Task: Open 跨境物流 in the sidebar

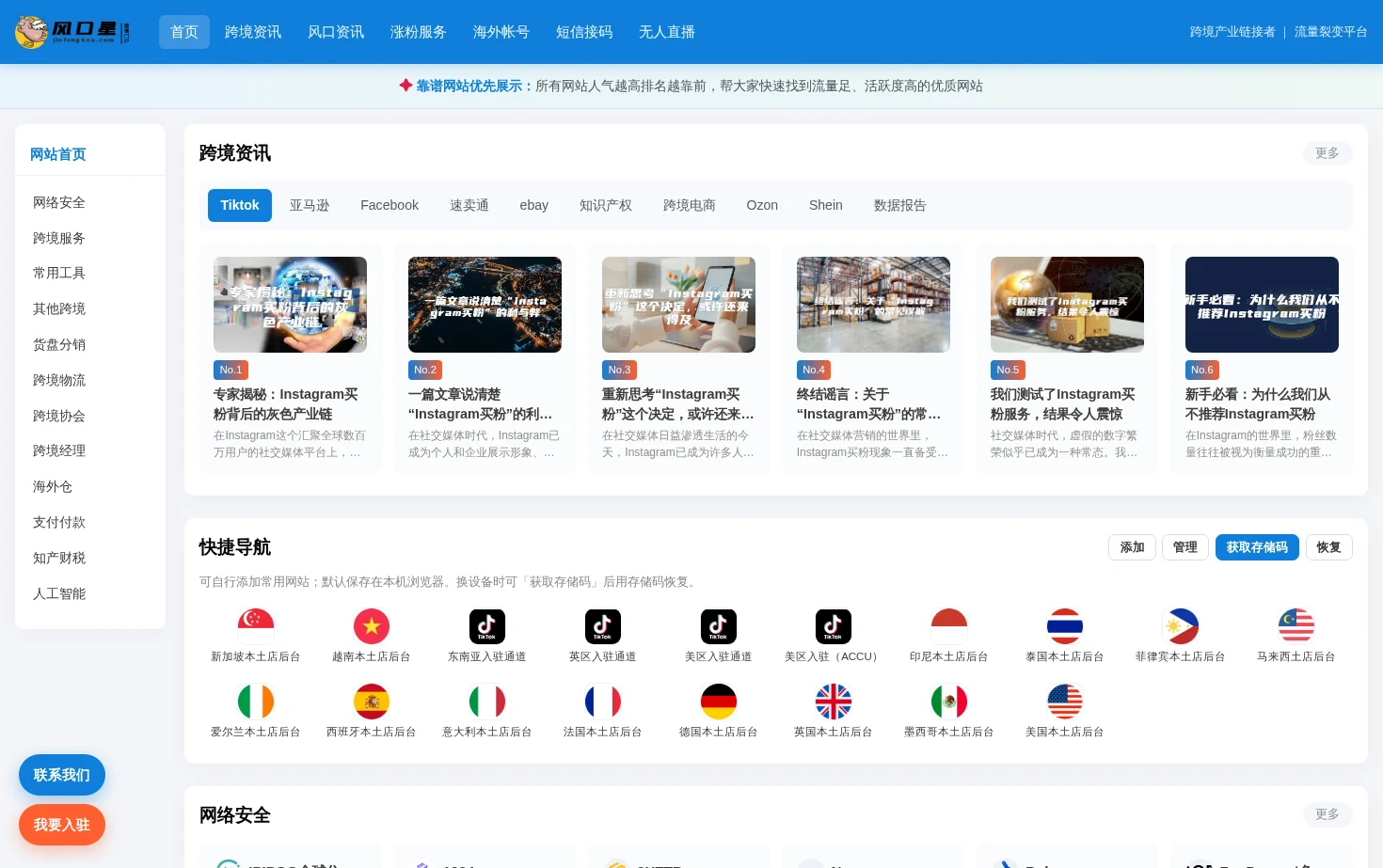Action: point(59,380)
